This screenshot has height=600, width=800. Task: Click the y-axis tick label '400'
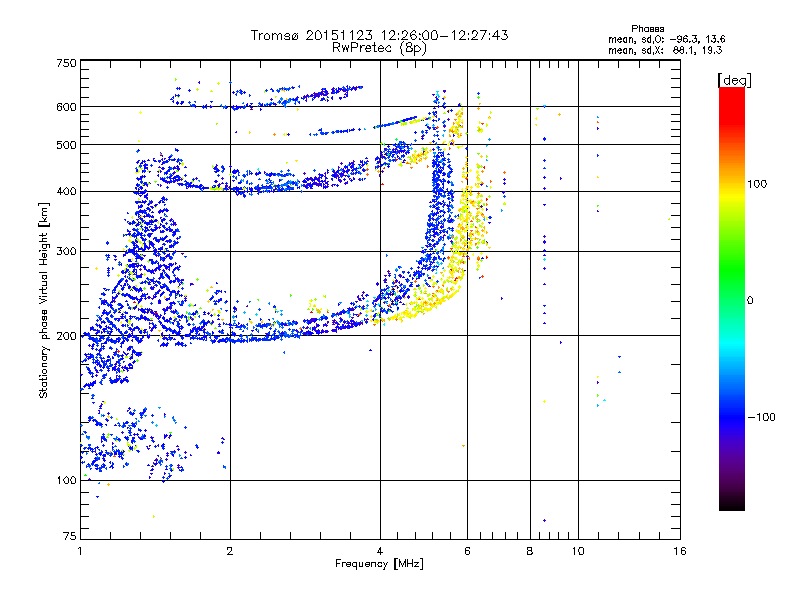(x=66, y=192)
